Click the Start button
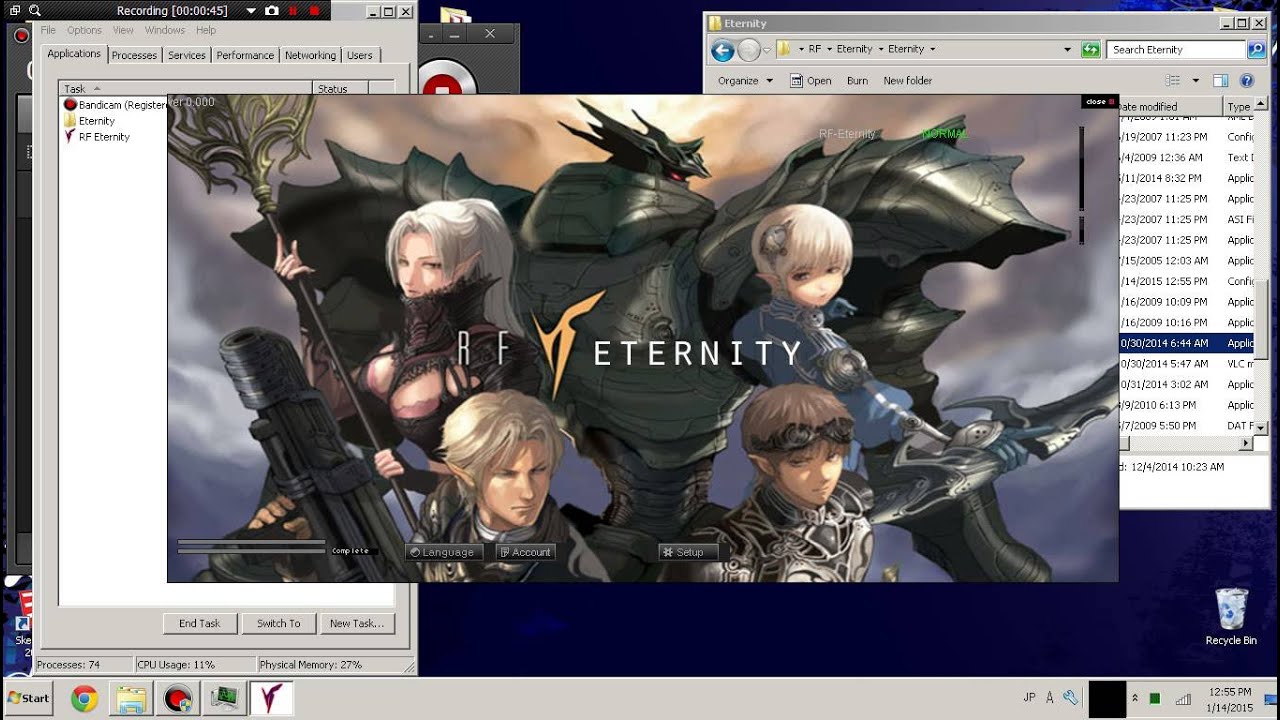The image size is (1280, 720). pyautogui.click(x=29, y=698)
